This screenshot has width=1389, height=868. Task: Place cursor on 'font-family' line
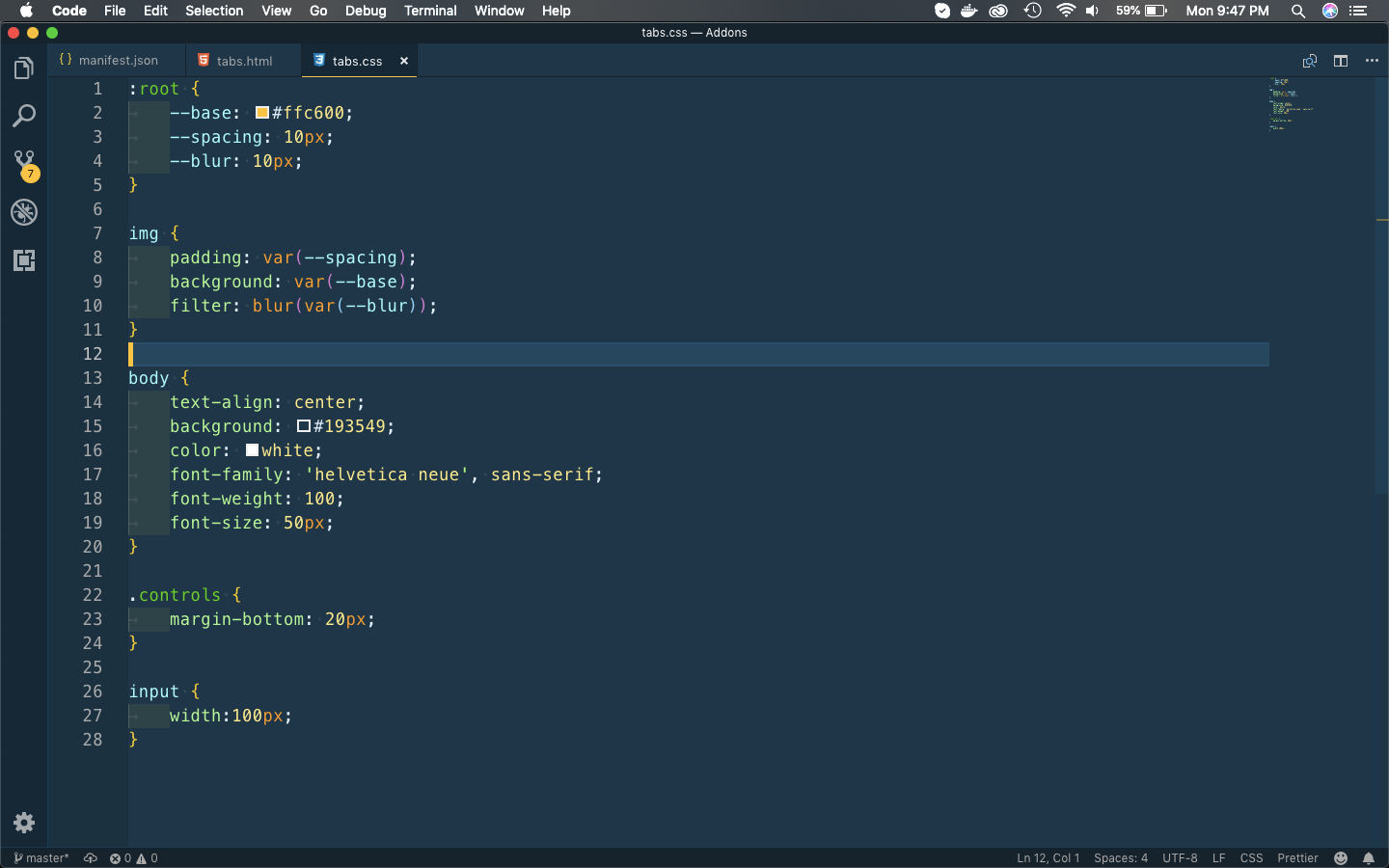386,475
